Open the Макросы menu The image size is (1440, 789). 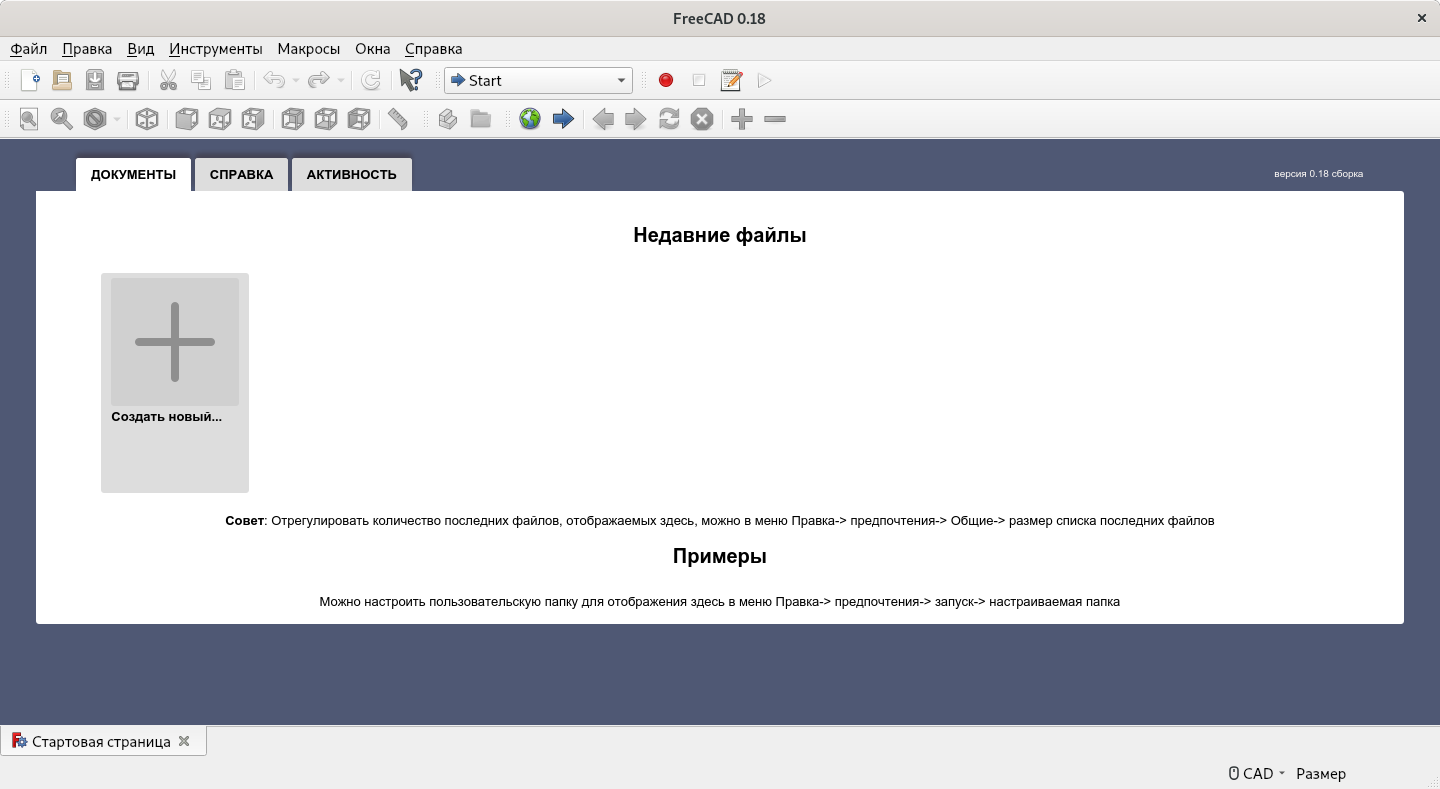pos(309,48)
